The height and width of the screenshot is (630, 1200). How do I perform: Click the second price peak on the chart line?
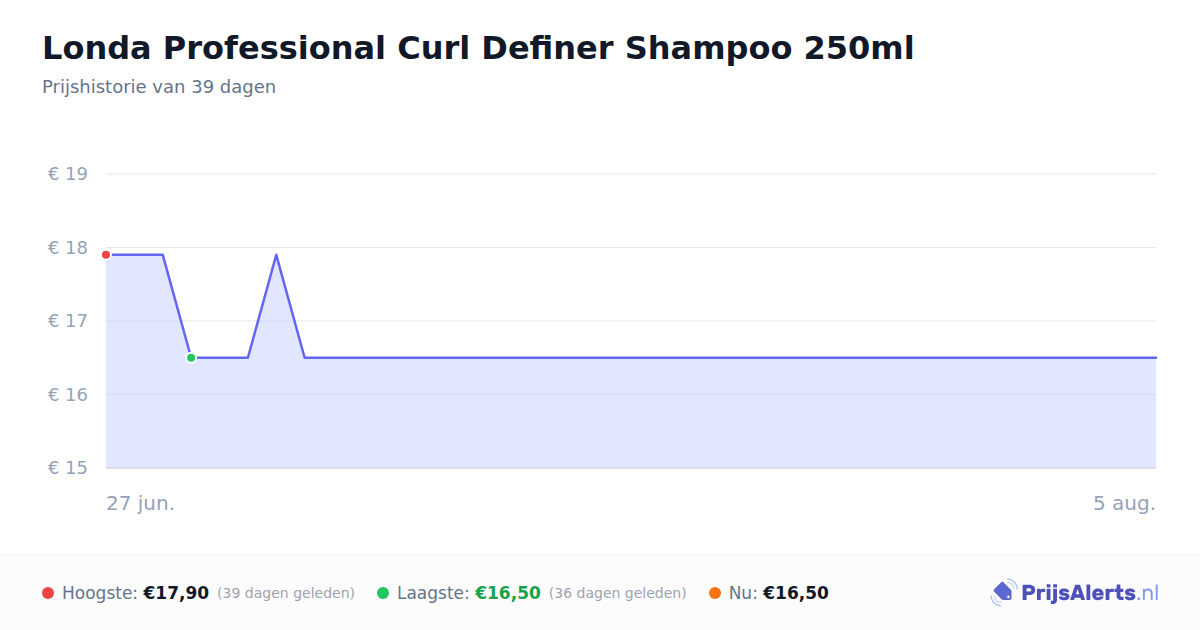(276, 255)
